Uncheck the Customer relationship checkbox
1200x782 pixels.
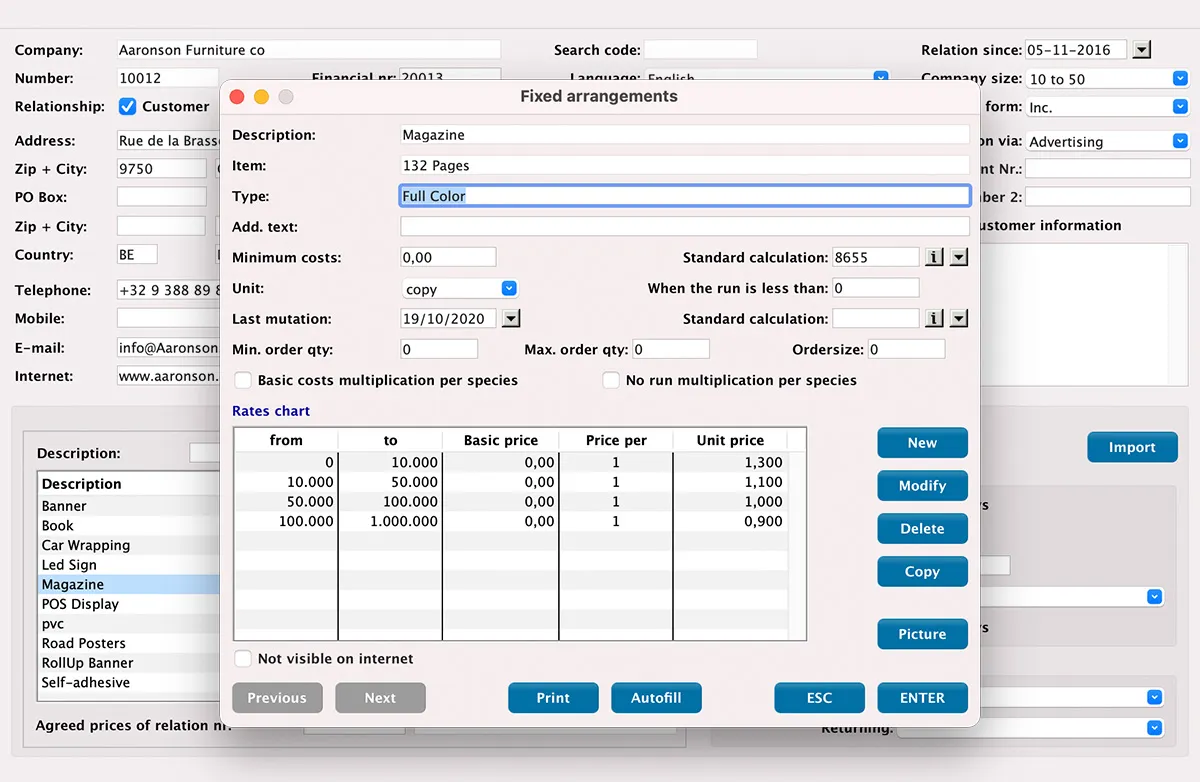tap(128, 106)
